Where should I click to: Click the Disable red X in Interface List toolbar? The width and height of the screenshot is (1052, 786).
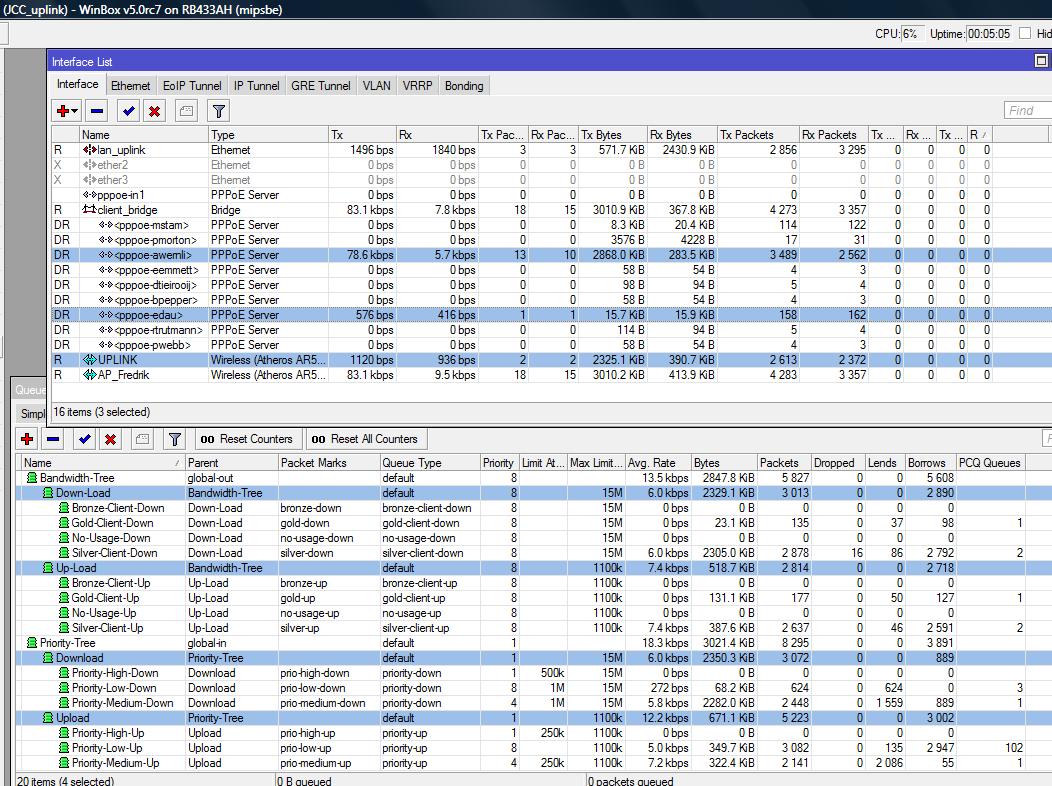click(154, 111)
